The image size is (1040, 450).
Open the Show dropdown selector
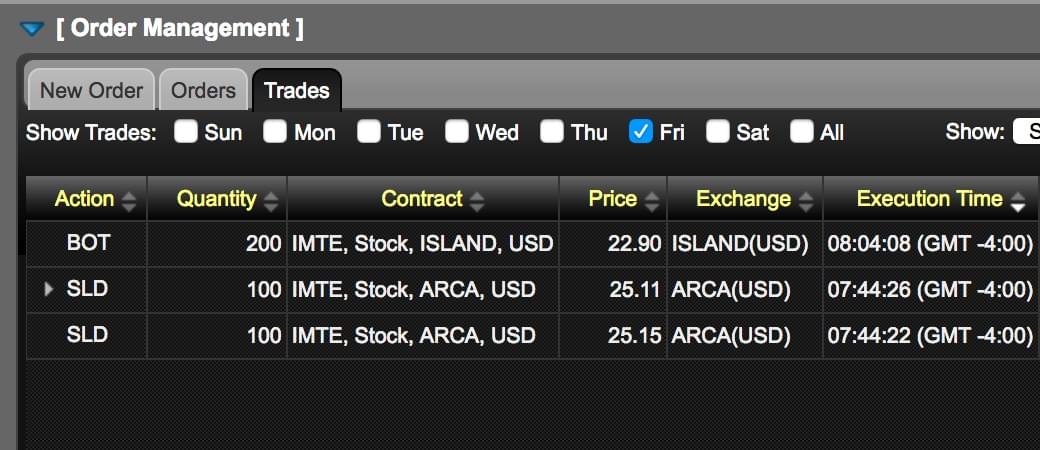1026,132
